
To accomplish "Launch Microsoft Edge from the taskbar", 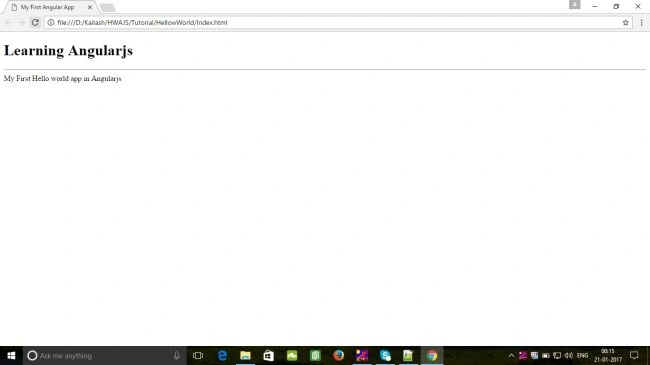I will [222, 355].
